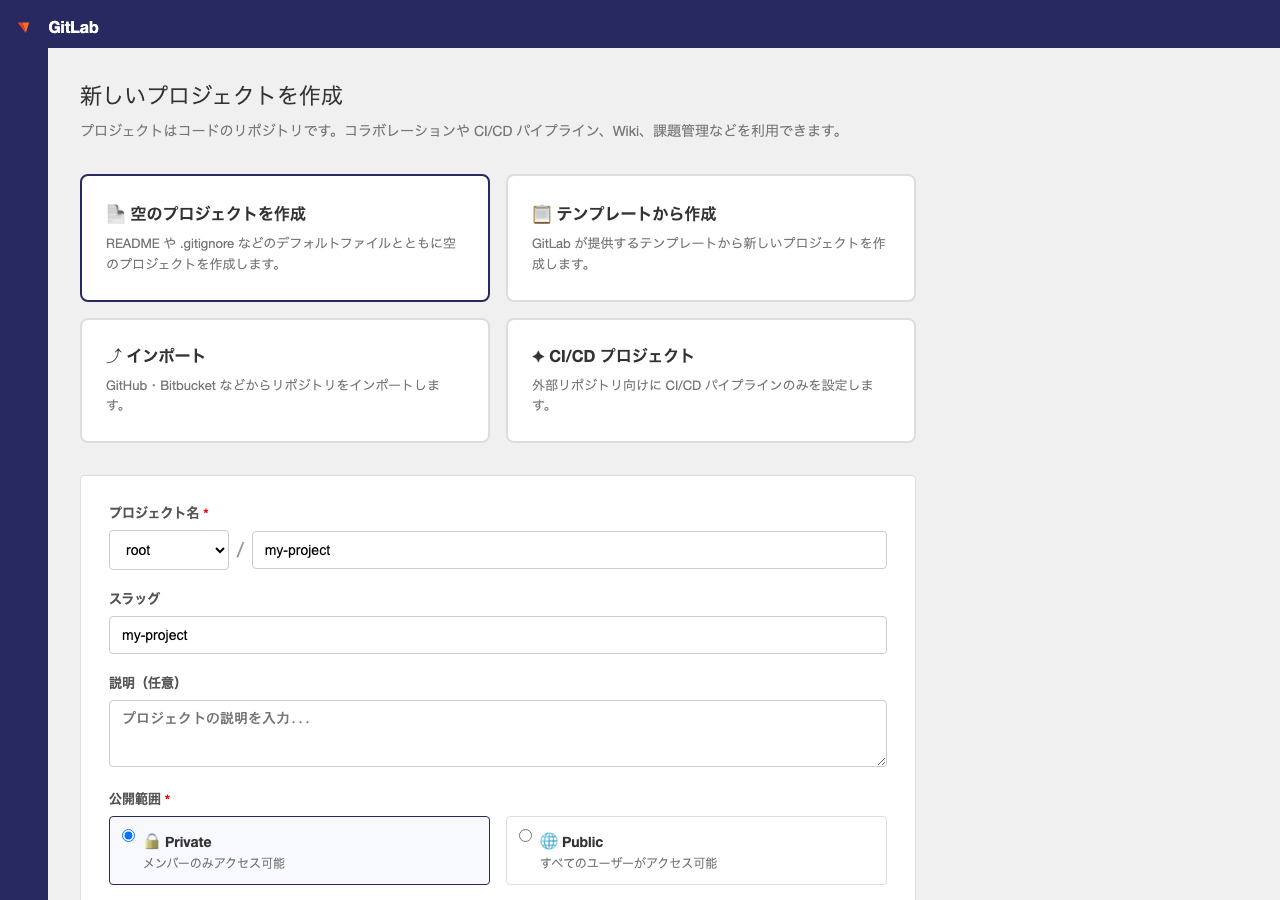Screen dimensions: 1280x900
Task: Click the sparkle icon on CI/CD card
Action: pyautogui.click(x=538, y=356)
